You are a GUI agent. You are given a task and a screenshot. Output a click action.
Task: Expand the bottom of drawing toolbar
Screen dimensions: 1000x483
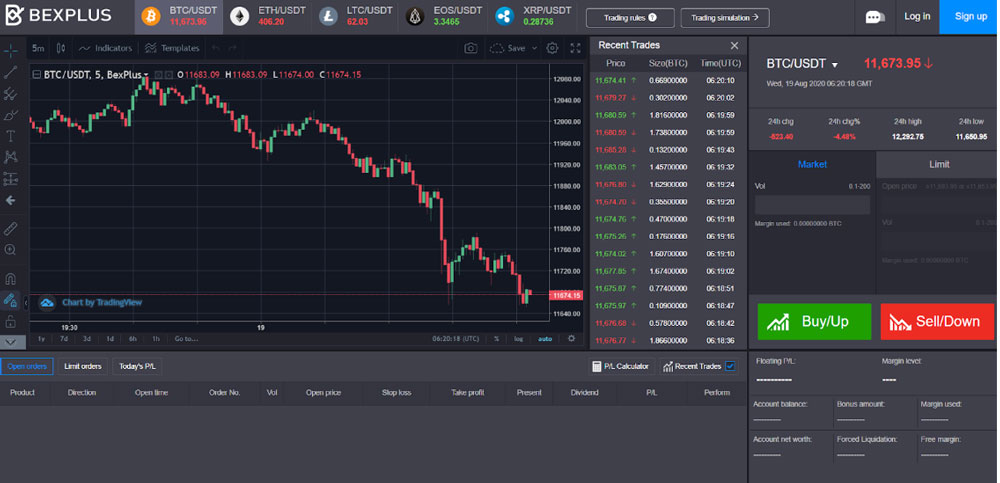point(10,342)
